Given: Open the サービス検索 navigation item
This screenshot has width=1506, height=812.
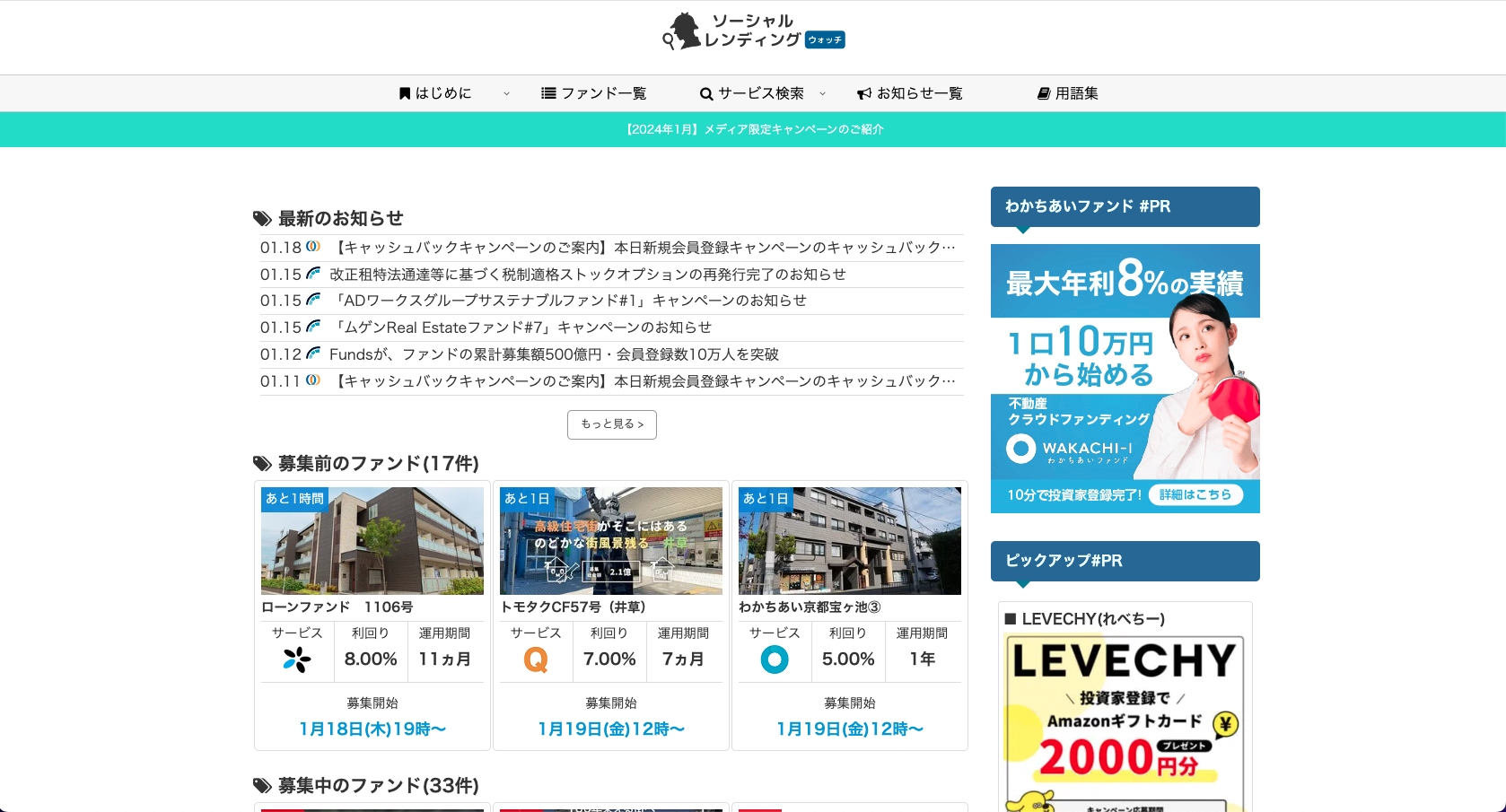Looking at the screenshot, I should pos(752,93).
